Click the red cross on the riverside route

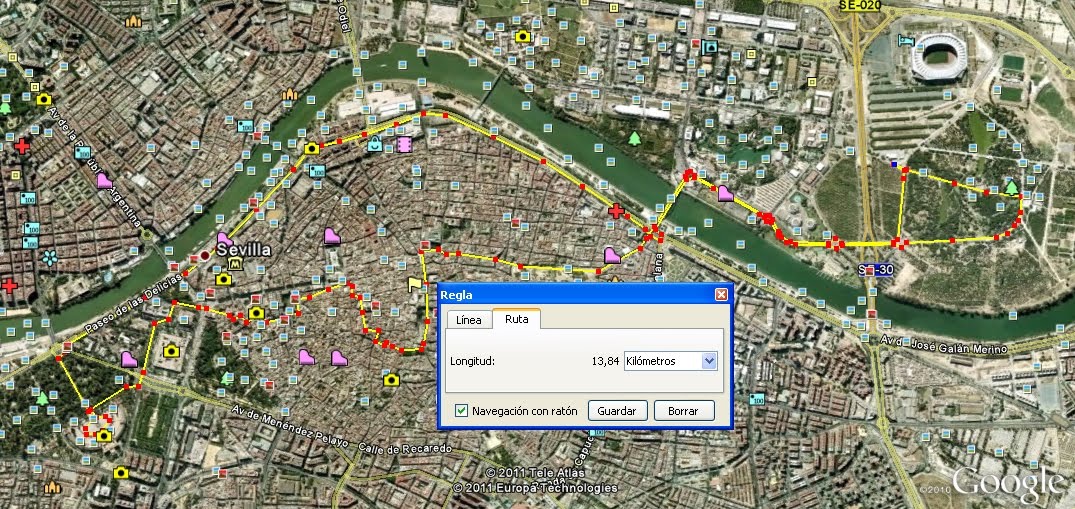pyautogui.click(x=616, y=211)
